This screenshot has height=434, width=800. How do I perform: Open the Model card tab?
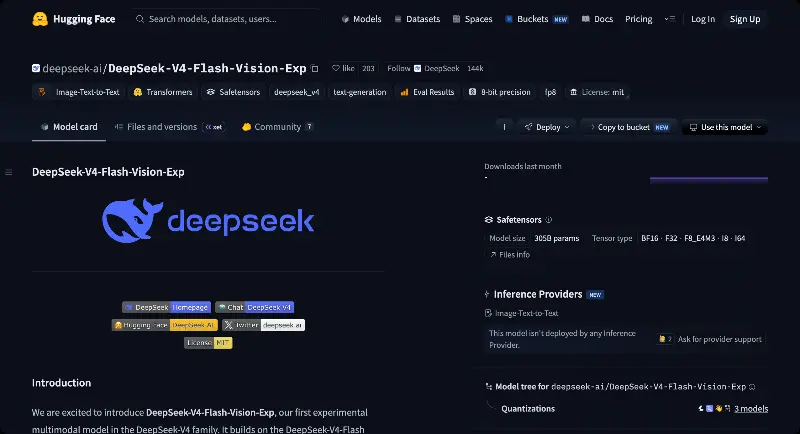coord(69,127)
